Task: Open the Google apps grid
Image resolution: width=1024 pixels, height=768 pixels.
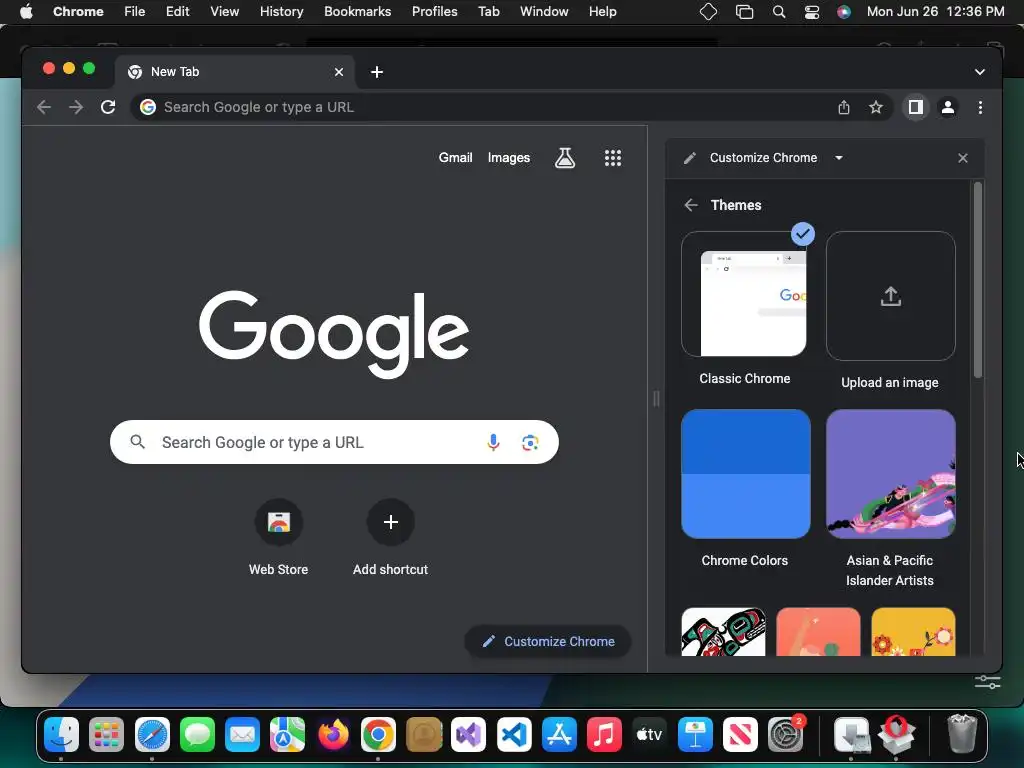Action: coord(613,158)
